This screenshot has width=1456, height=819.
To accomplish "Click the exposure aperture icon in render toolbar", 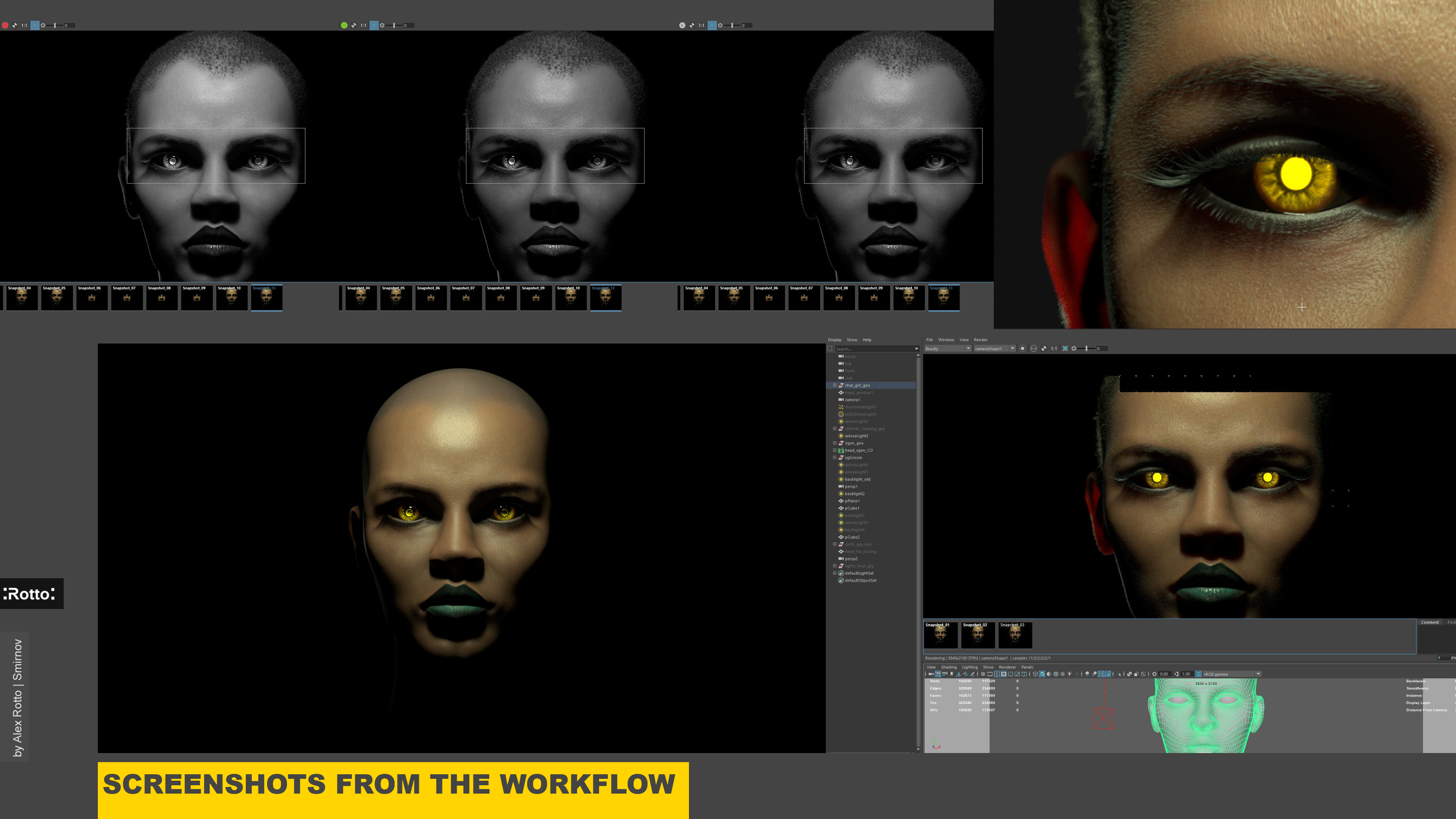I will click(x=1074, y=349).
